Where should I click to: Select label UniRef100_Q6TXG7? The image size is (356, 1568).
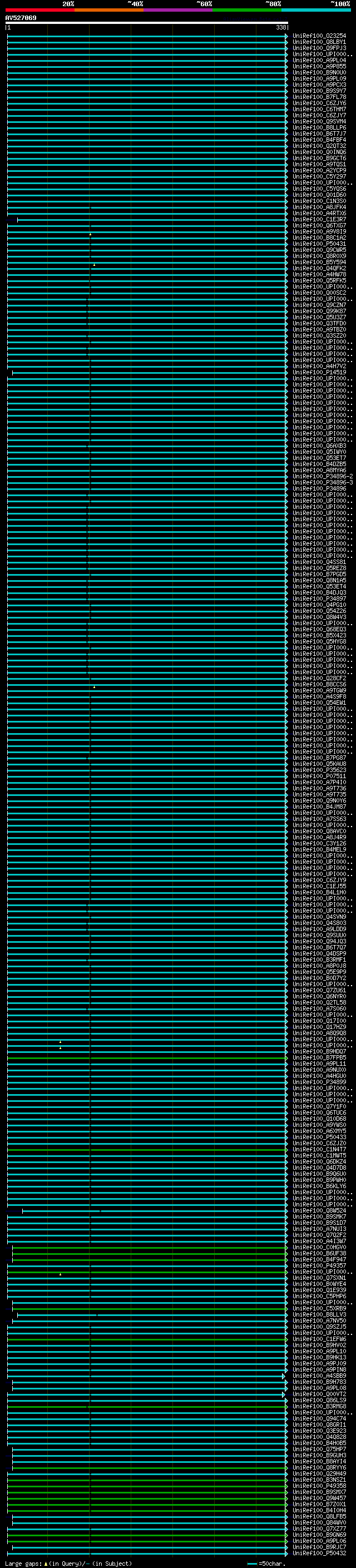(x=319, y=226)
